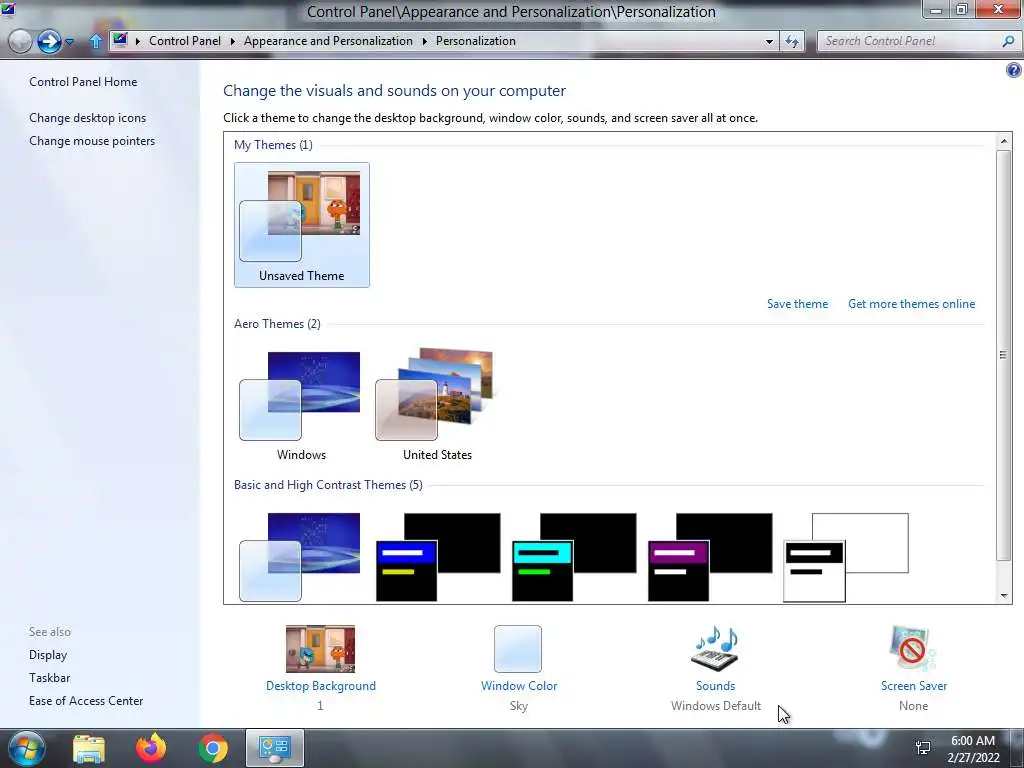Image resolution: width=1024 pixels, height=768 pixels.
Task: Open Display under See also
Action: pos(48,654)
